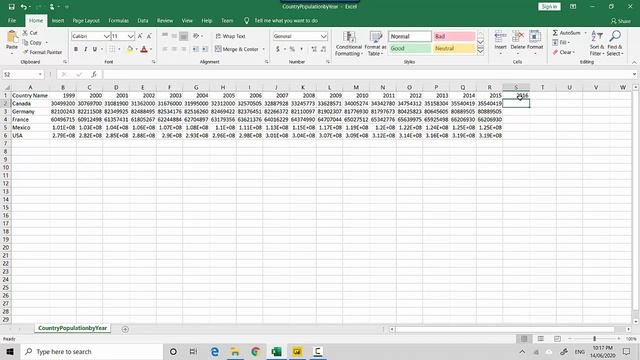Click the Insert Function fx icon
640x360 pixels.
94,74
